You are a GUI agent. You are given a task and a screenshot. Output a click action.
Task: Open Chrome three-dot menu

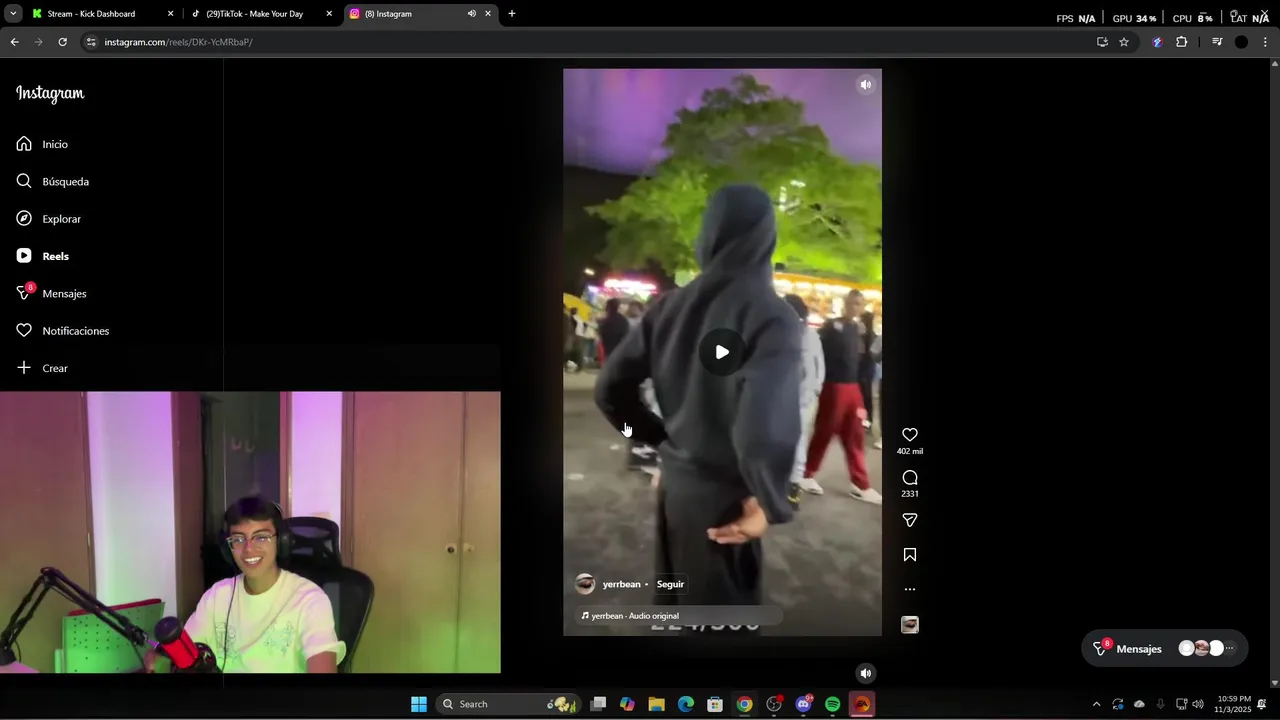pyautogui.click(x=1265, y=42)
